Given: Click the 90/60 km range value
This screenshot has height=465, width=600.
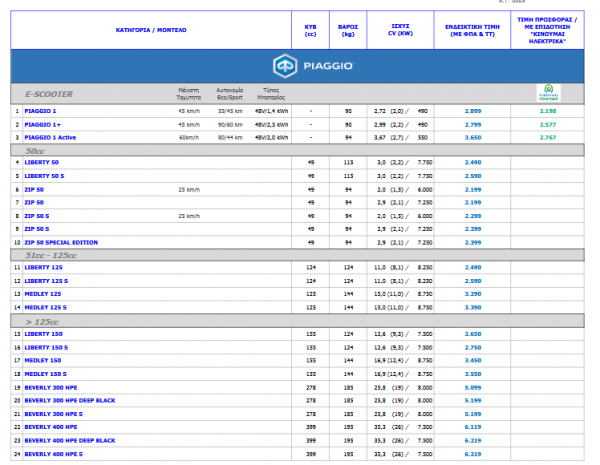Looking at the screenshot, I should pos(230,125).
